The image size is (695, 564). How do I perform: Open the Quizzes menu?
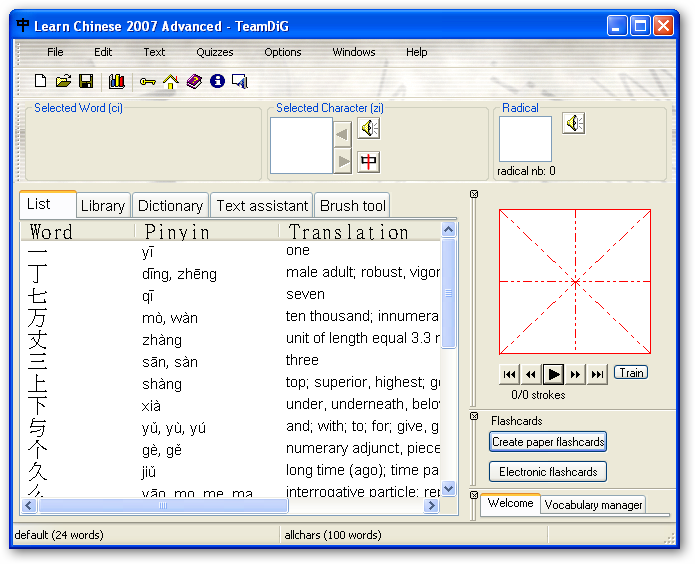pyautogui.click(x=215, y=52)
